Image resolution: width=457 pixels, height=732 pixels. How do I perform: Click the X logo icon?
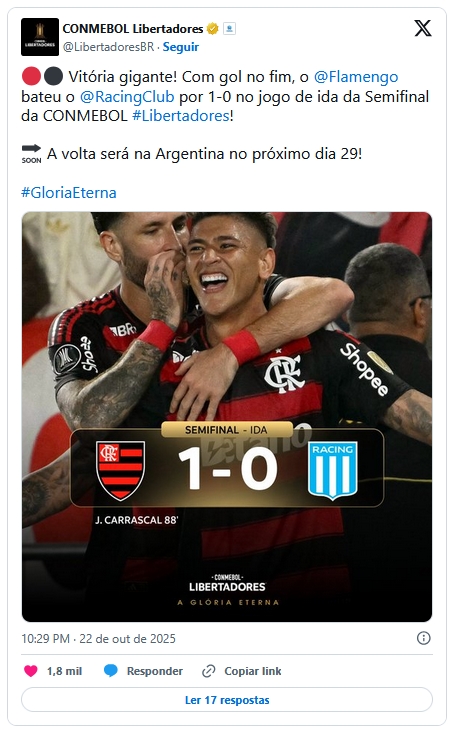(422, 28)
